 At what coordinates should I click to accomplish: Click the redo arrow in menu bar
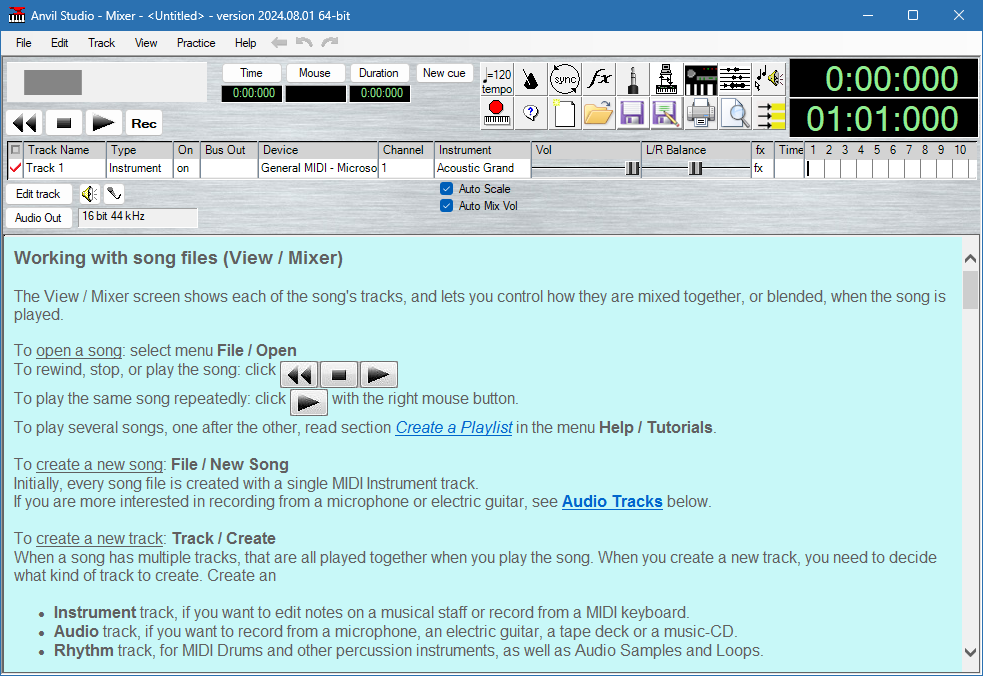[330, 42]
